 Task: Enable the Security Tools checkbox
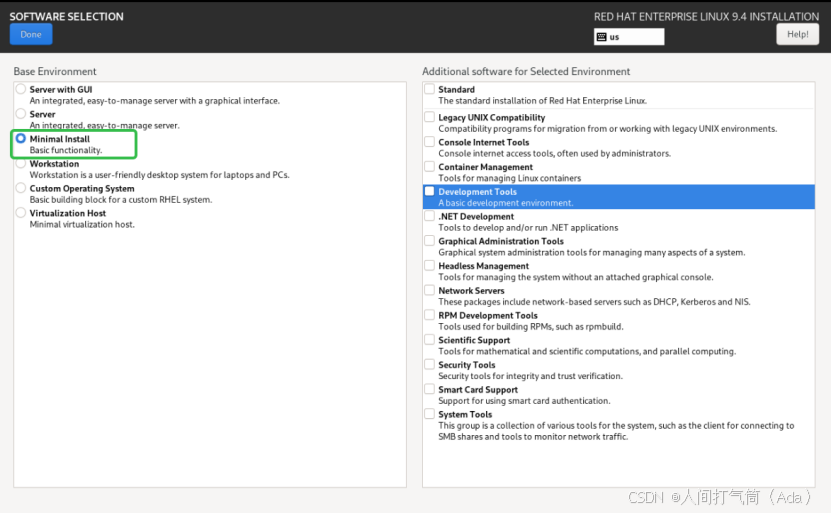(429, 364)
